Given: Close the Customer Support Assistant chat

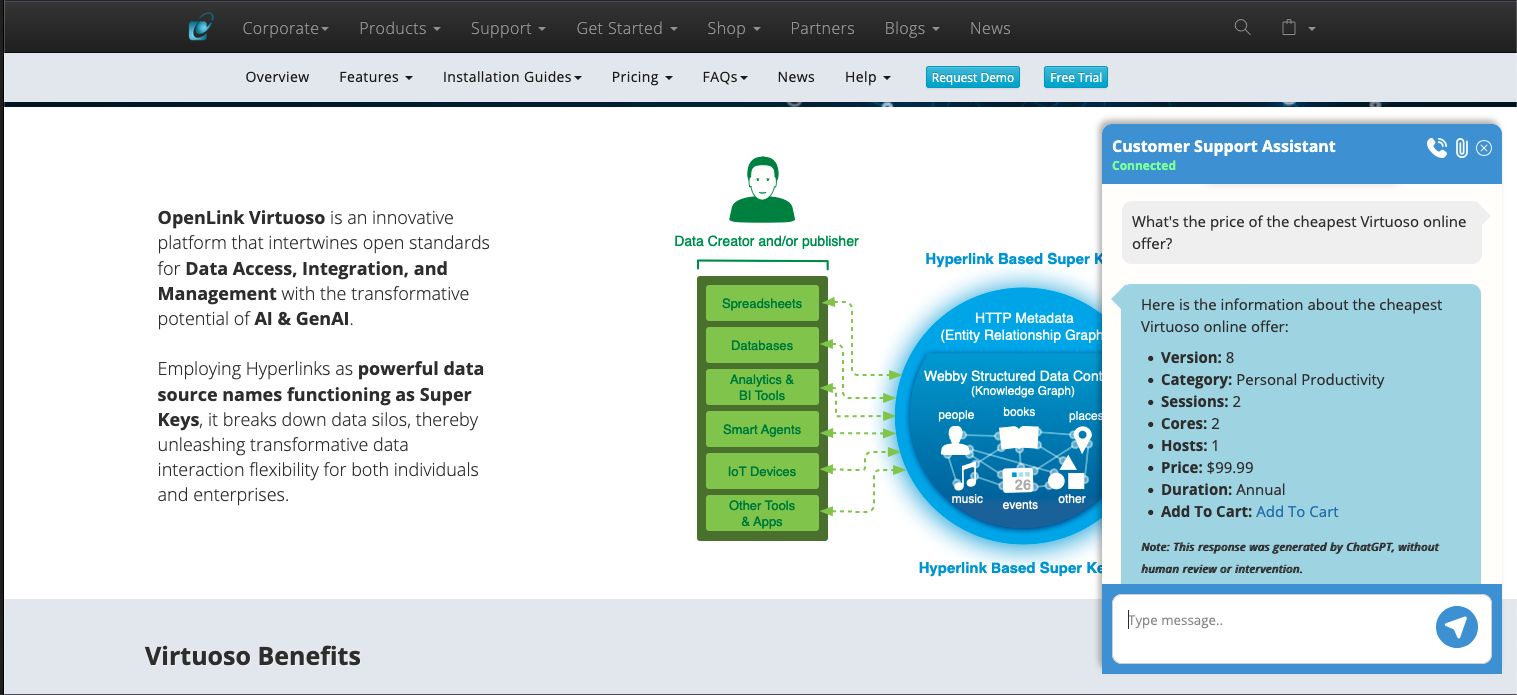Looking at the screenshot, I should 1484,148.
